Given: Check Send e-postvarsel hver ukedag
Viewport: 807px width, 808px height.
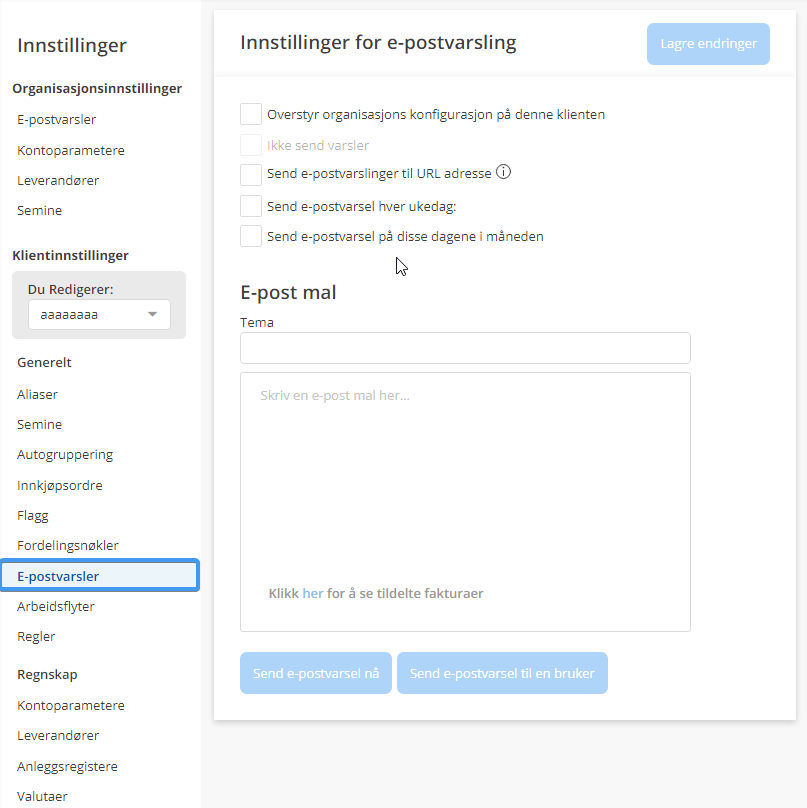Looking at the screenshot, I should pos(251,206).
